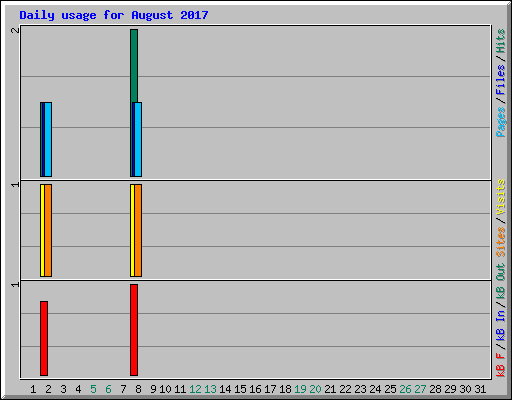This screenshot has height=400, width=512.
Task: Click day '27' on the x-axis
Action: tap(420, 389)
